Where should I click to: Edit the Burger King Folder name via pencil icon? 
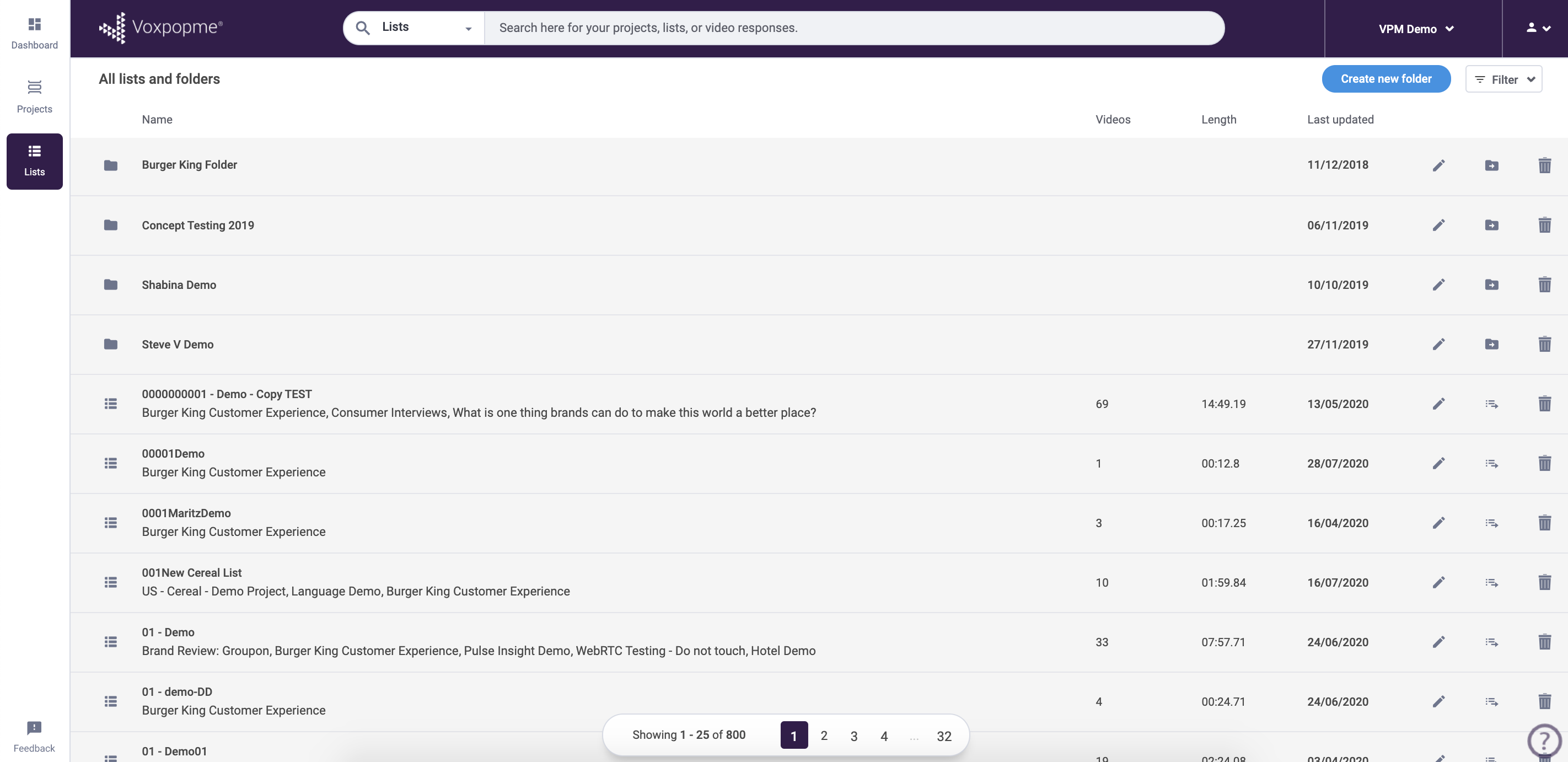click(x=1439, y=165)
